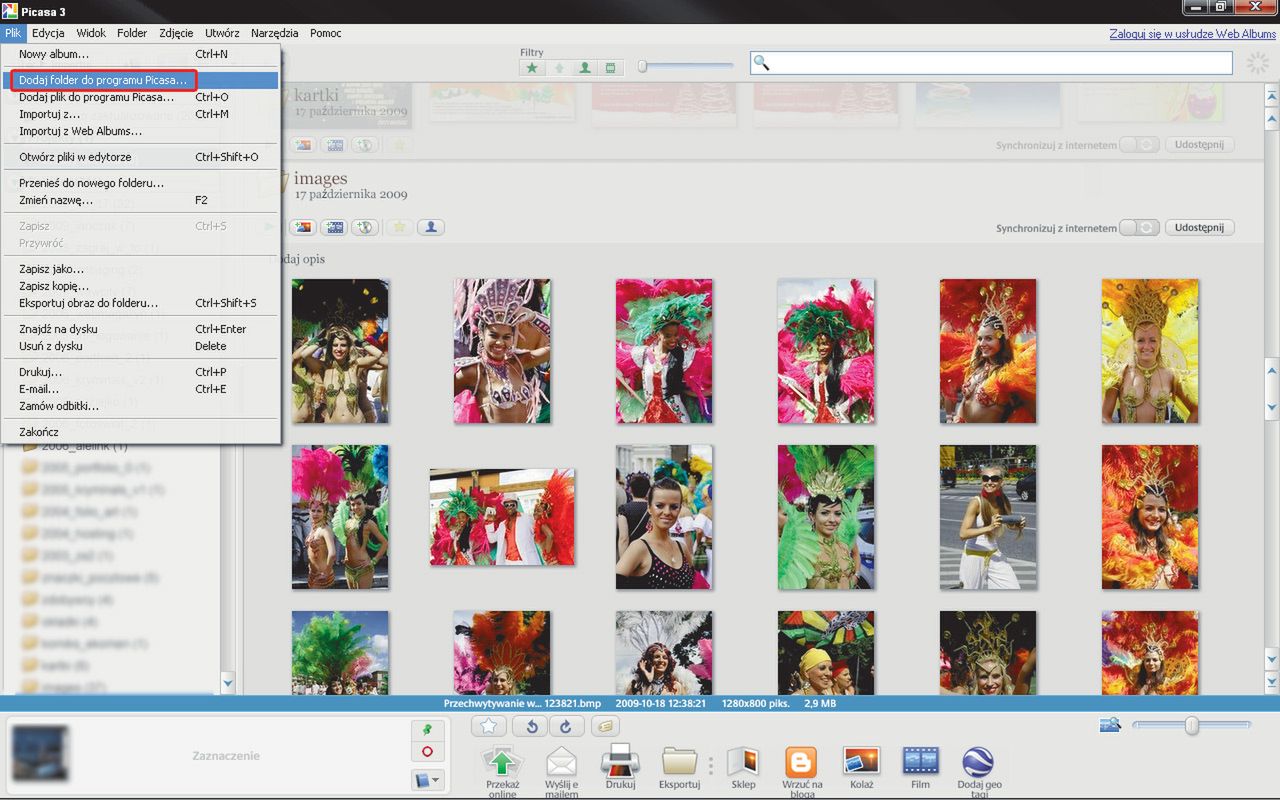
Task: Toggle Synchronizuj z internetem for images folder
Action: pyautogui.click(x=1139, y=228)
